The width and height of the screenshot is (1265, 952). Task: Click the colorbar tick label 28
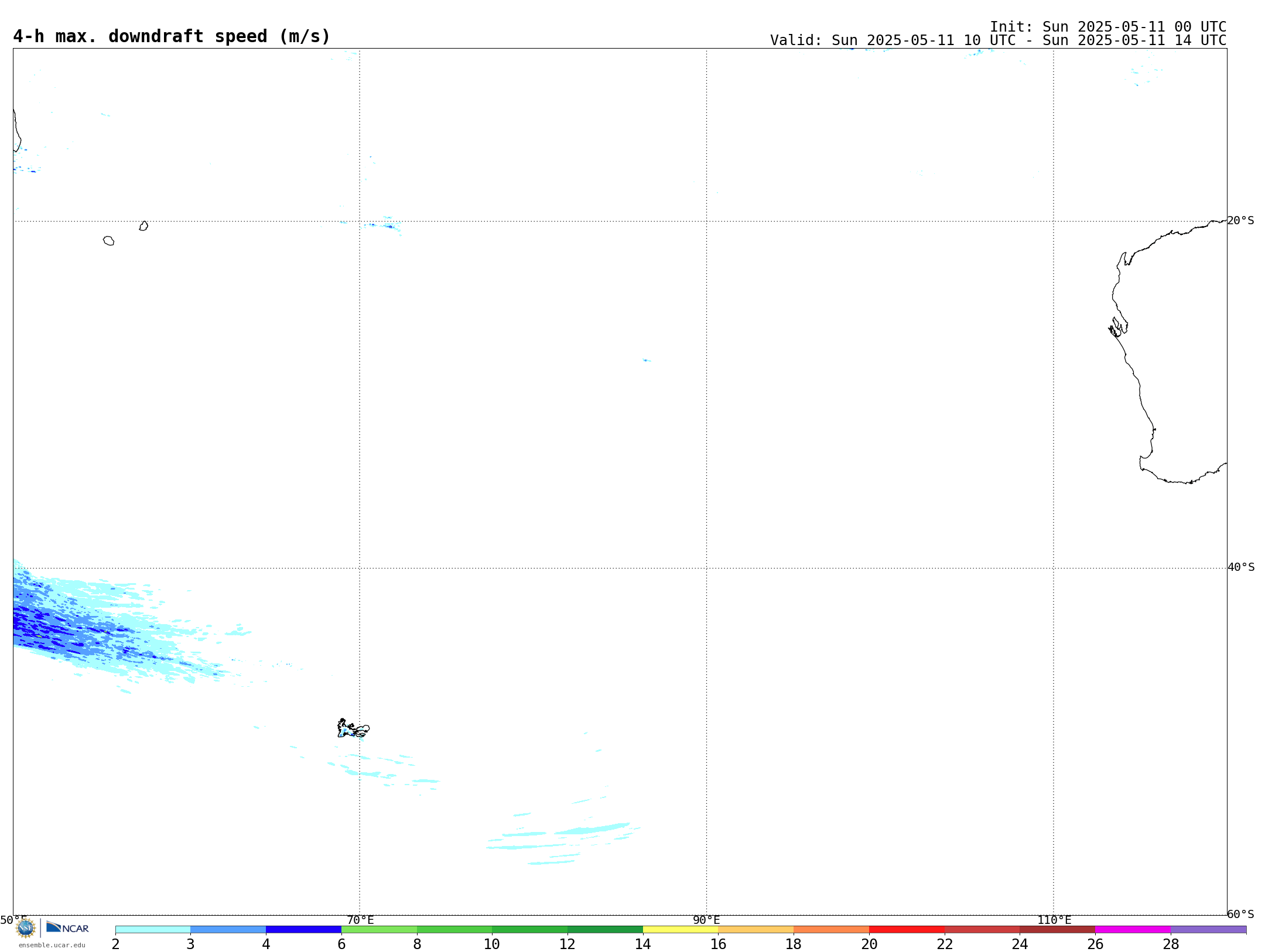(1171, 944)
